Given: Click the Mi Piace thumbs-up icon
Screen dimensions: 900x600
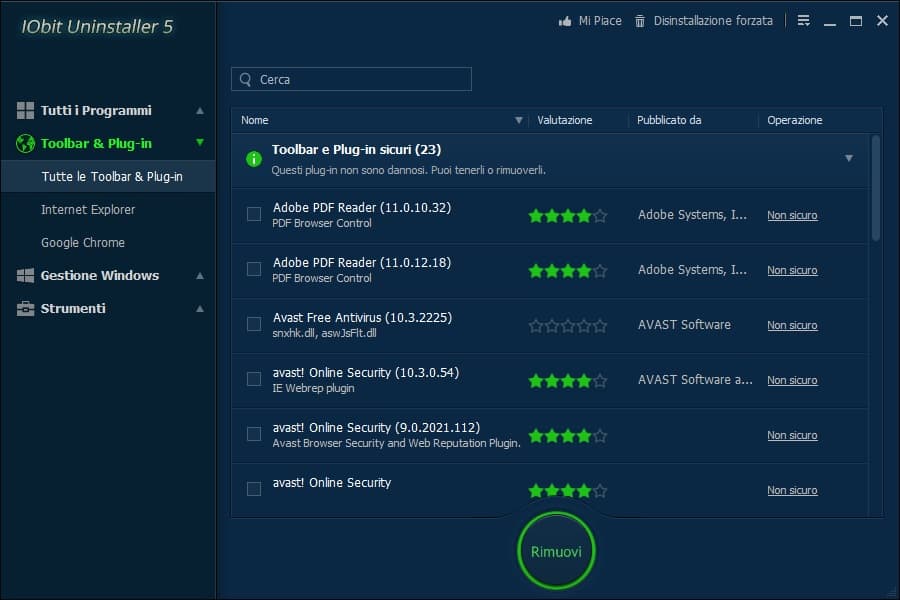Looking at the screenshot, I should click(565, 21).
